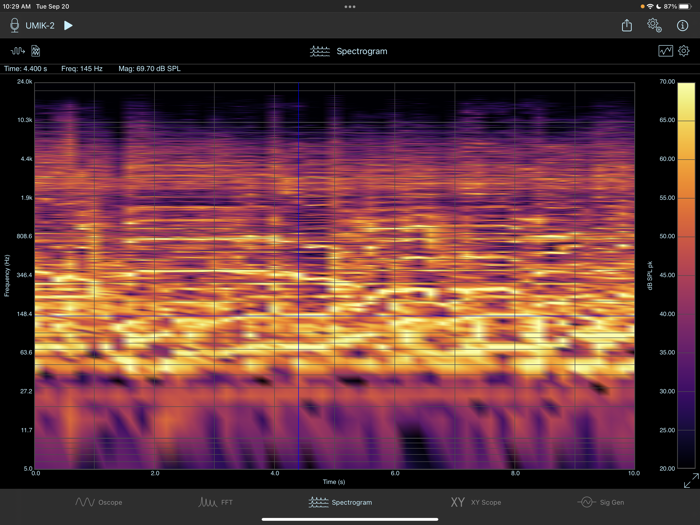Tap the 148.4 frequency axis label

pyautogui.click(x=25, y=314)
